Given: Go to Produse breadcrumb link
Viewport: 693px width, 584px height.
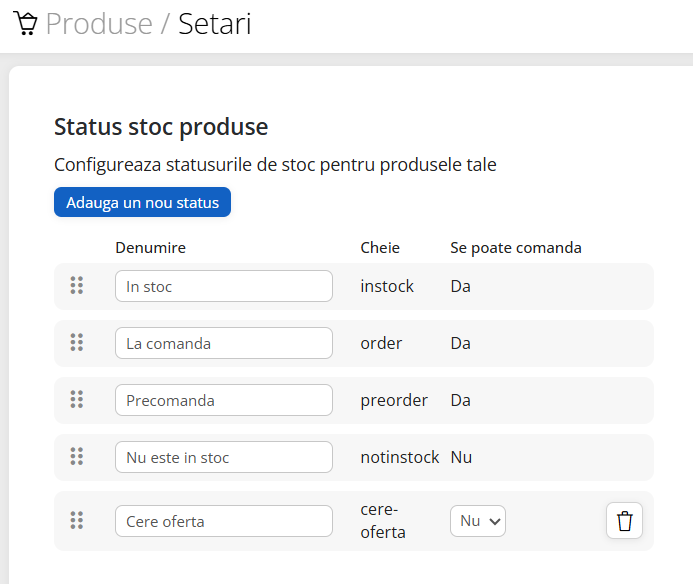Looking at the screenshot, I should (x=99, y=23).
